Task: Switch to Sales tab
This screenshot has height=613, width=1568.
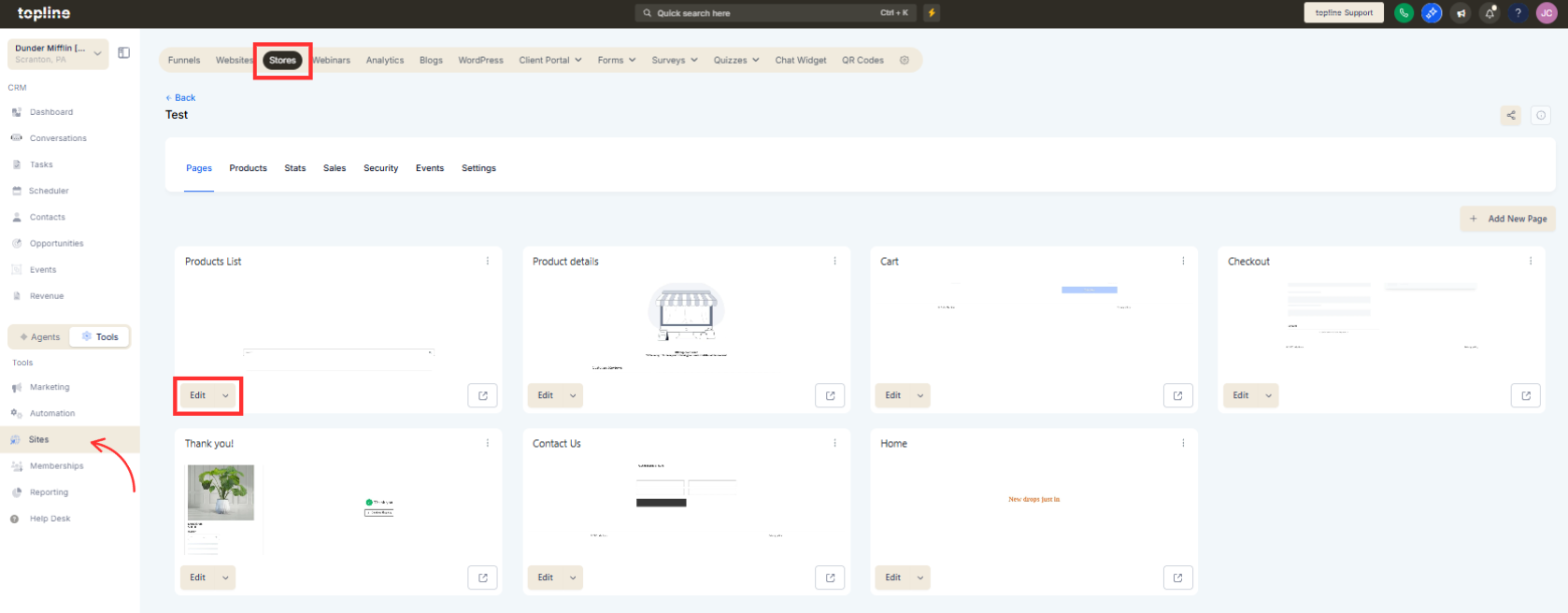Action: coord(335,168)
